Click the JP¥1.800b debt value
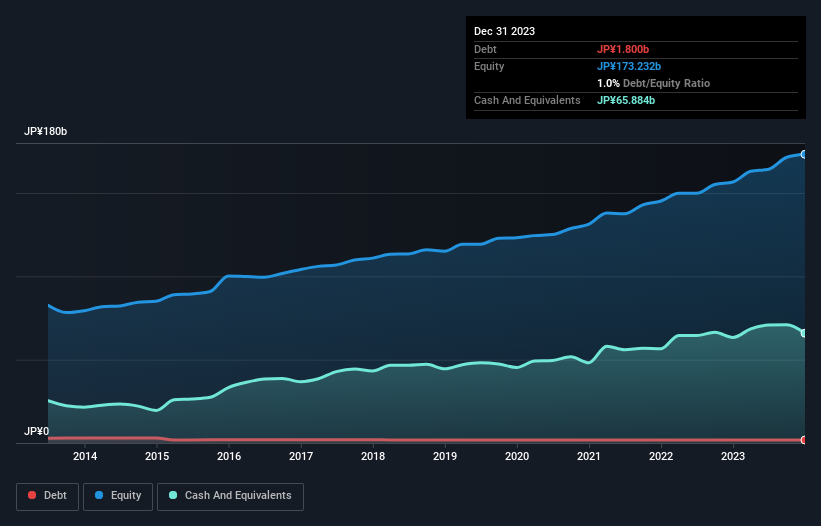This screenshot has width=821, height=526. tap(623, 49)
